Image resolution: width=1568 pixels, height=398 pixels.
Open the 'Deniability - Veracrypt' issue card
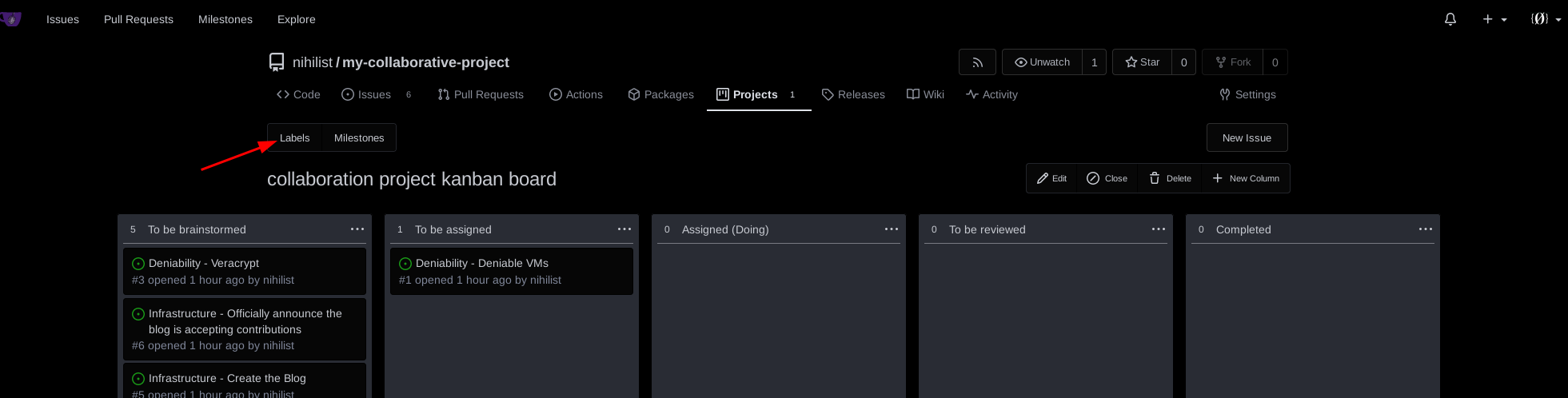[x=204, y=263]
